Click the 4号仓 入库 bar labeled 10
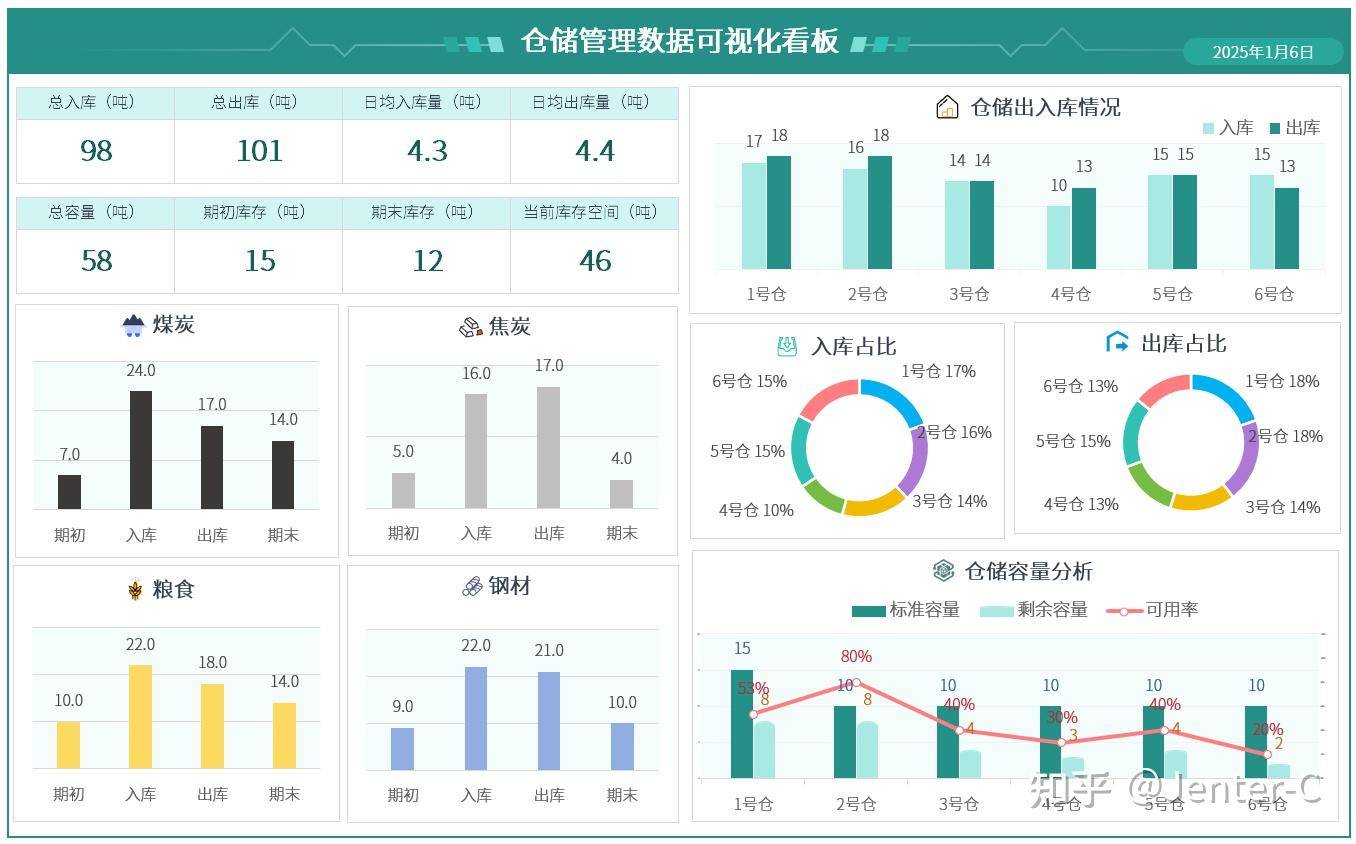The height and width of the screenshot is (844, 1356). point(1059,237)
